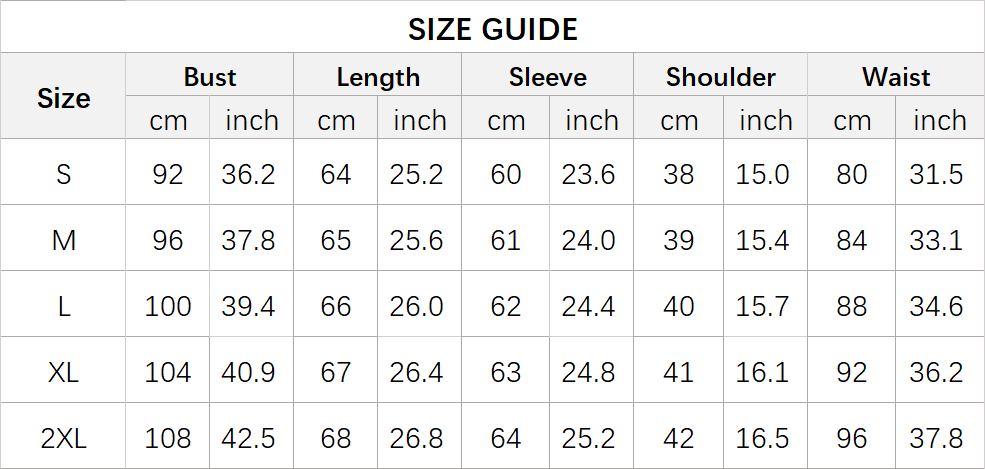This screenshot has width=985, height=469.
Task: Click waist inch value 33.1
Action: pos(936,240)
